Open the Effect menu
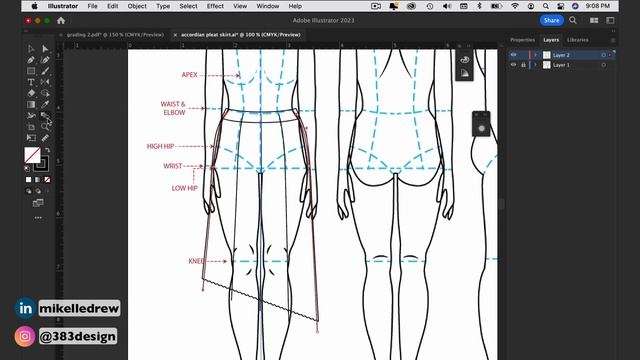This screenshot has width=640, height=360. click(x=215, y=6)
